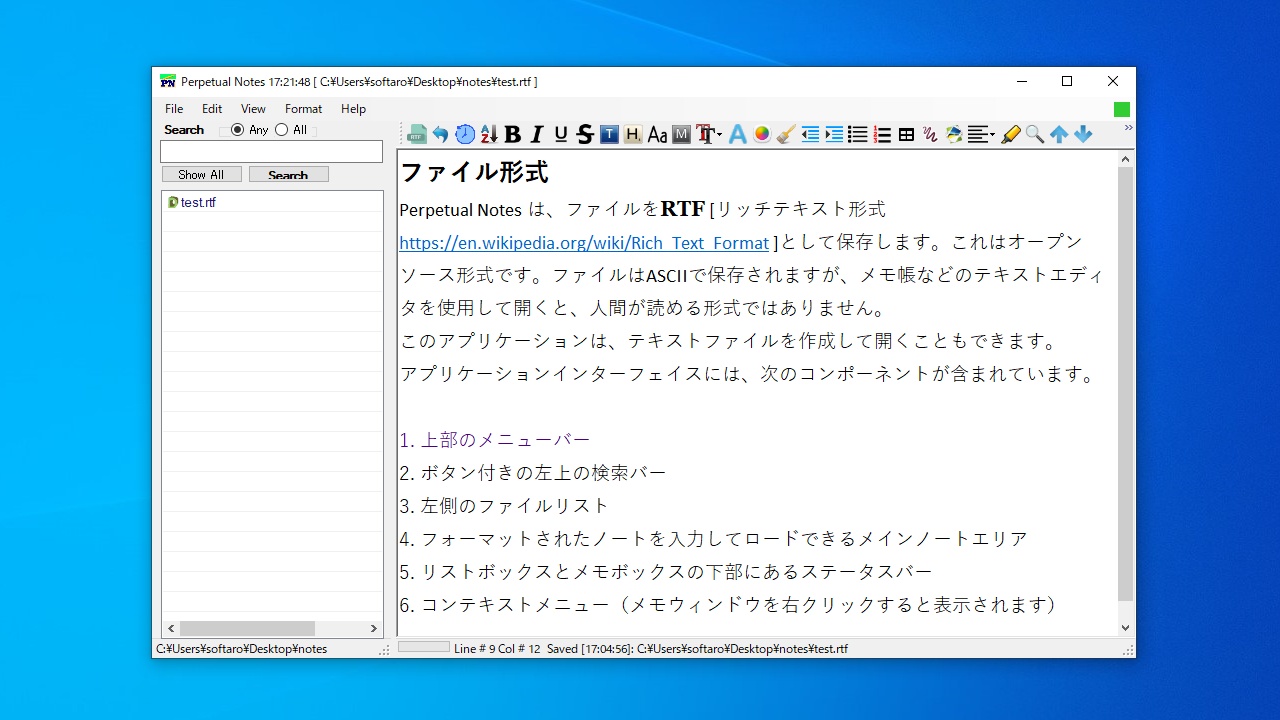Click line 3. 左側のファイルリスト
Image resolution: width=1280 pixels, height=720 pixels.
coord(504,506)
